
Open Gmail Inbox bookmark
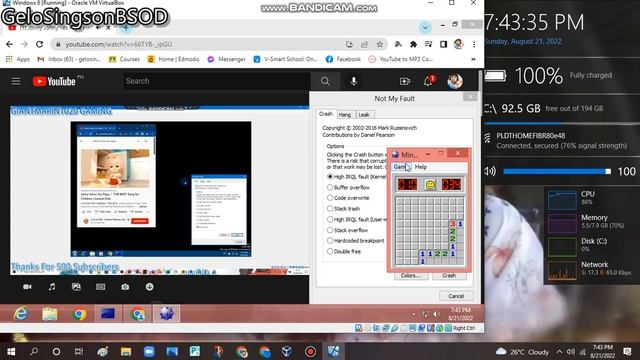coord(69,59)
